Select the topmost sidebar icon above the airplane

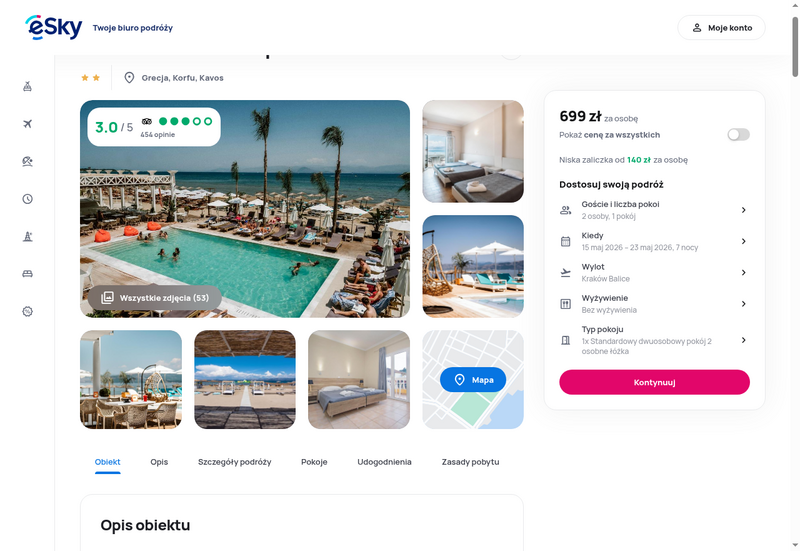28,86
